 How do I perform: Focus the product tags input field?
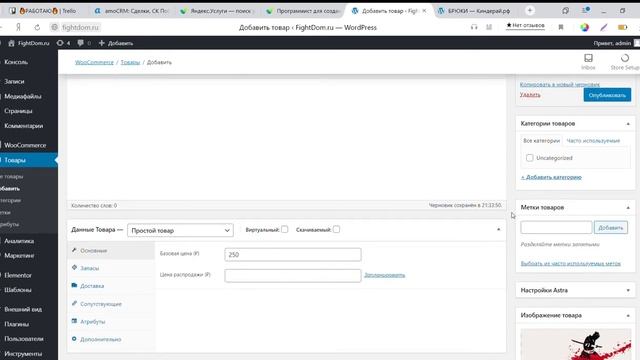click(x=556, y=227)
